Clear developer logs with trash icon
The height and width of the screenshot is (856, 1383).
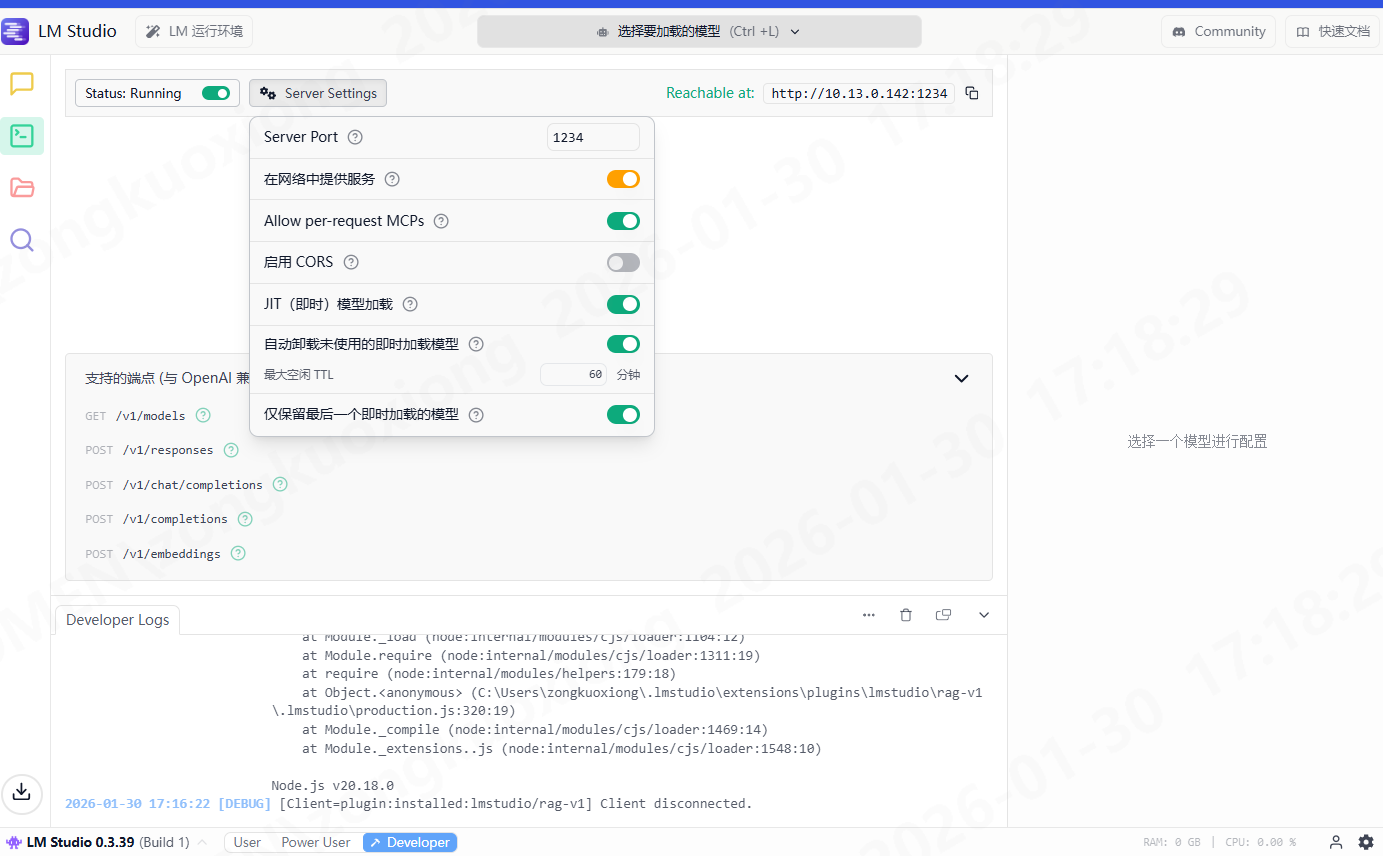[x=906, y=615]
